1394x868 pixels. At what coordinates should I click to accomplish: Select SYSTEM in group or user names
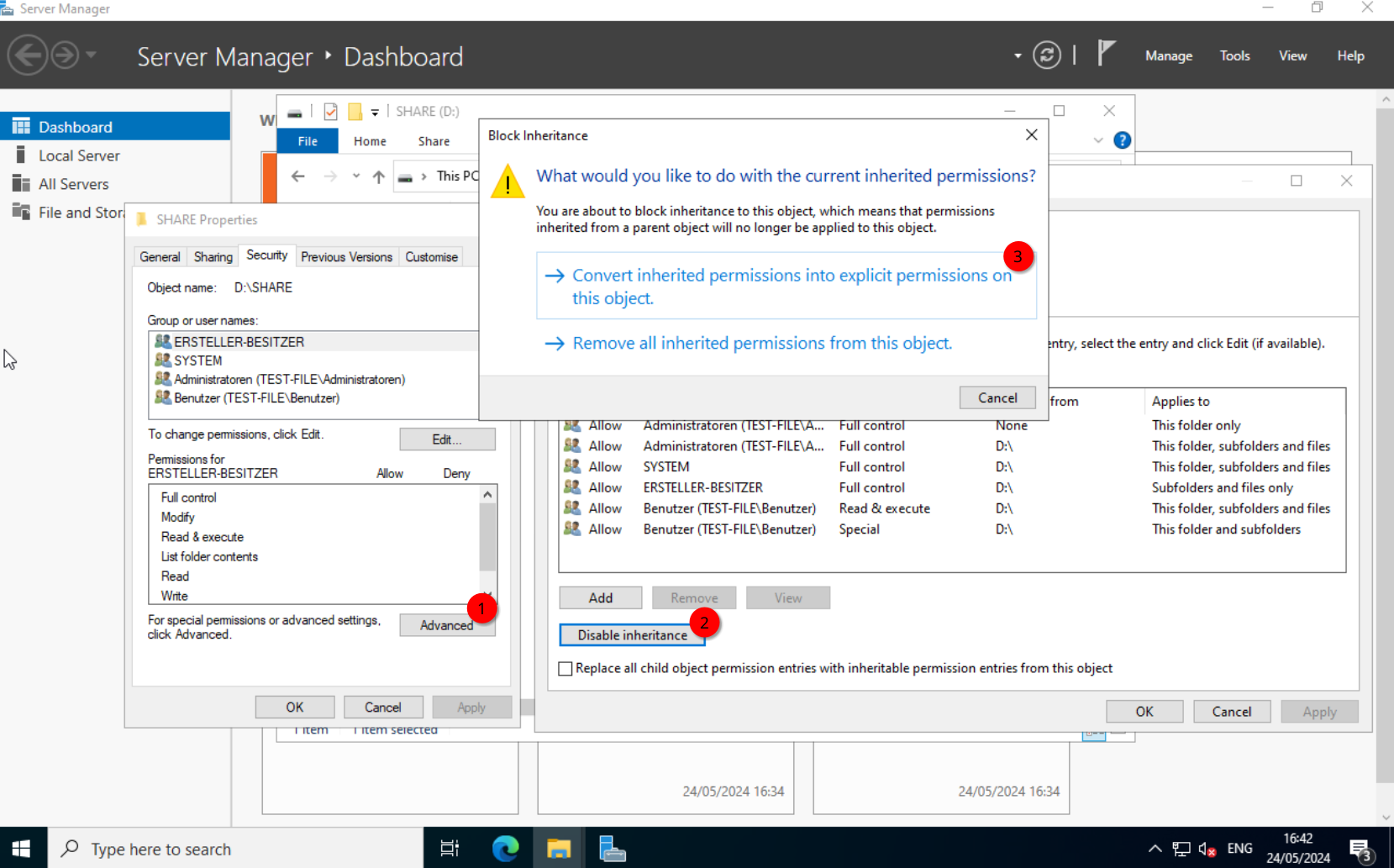click(313, 360)
